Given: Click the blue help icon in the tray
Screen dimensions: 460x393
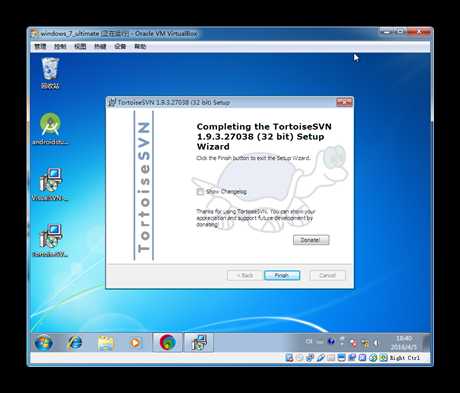Looking at the screenshot, I should (331, 341).
